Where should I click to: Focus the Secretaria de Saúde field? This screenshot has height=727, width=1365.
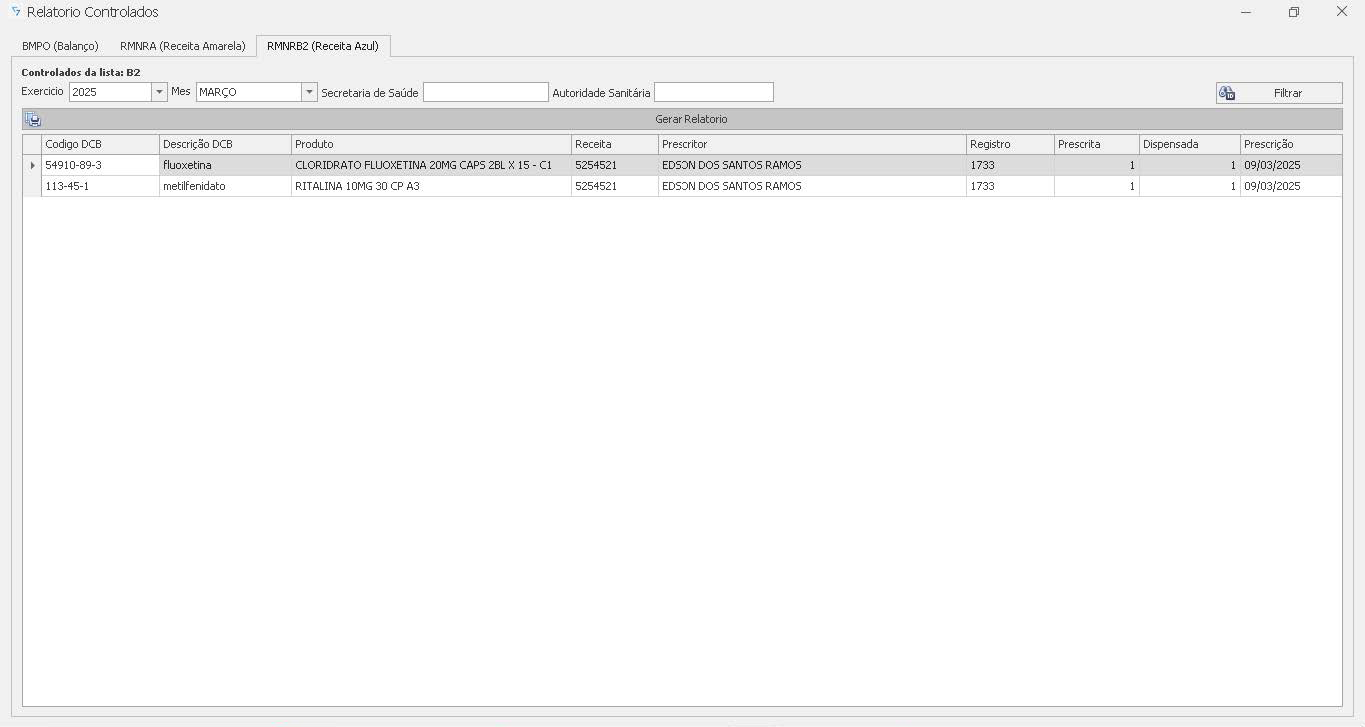485,92
